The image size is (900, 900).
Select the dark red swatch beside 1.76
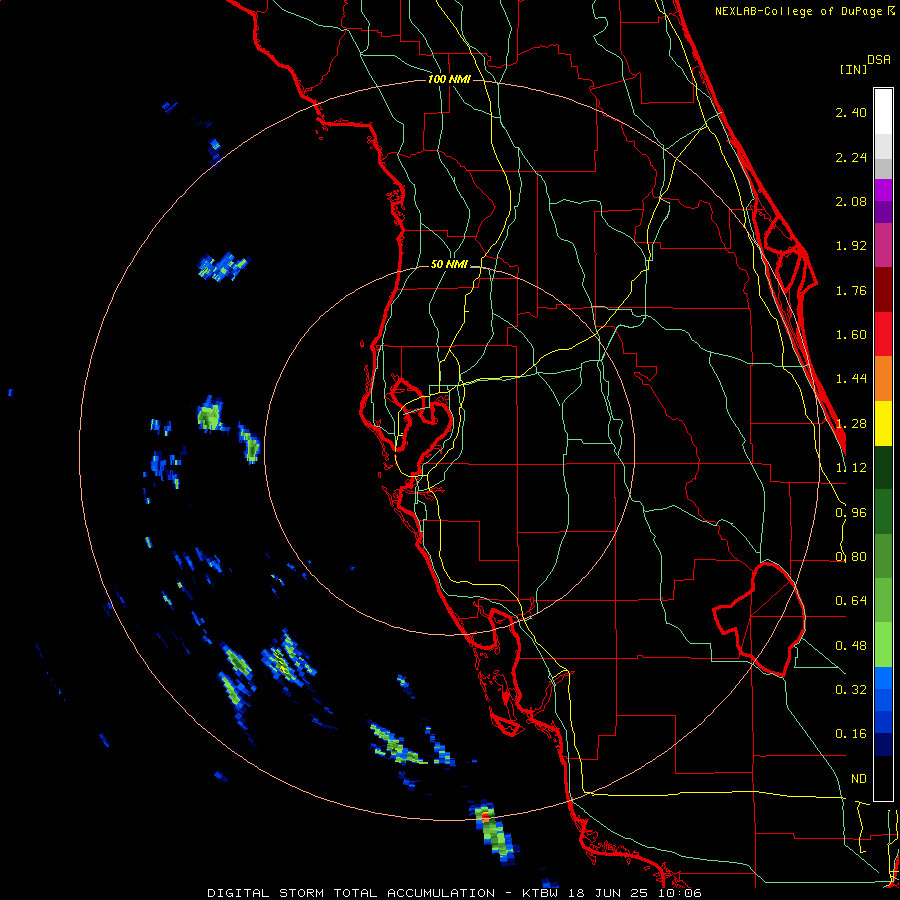(x=883, y=290)
